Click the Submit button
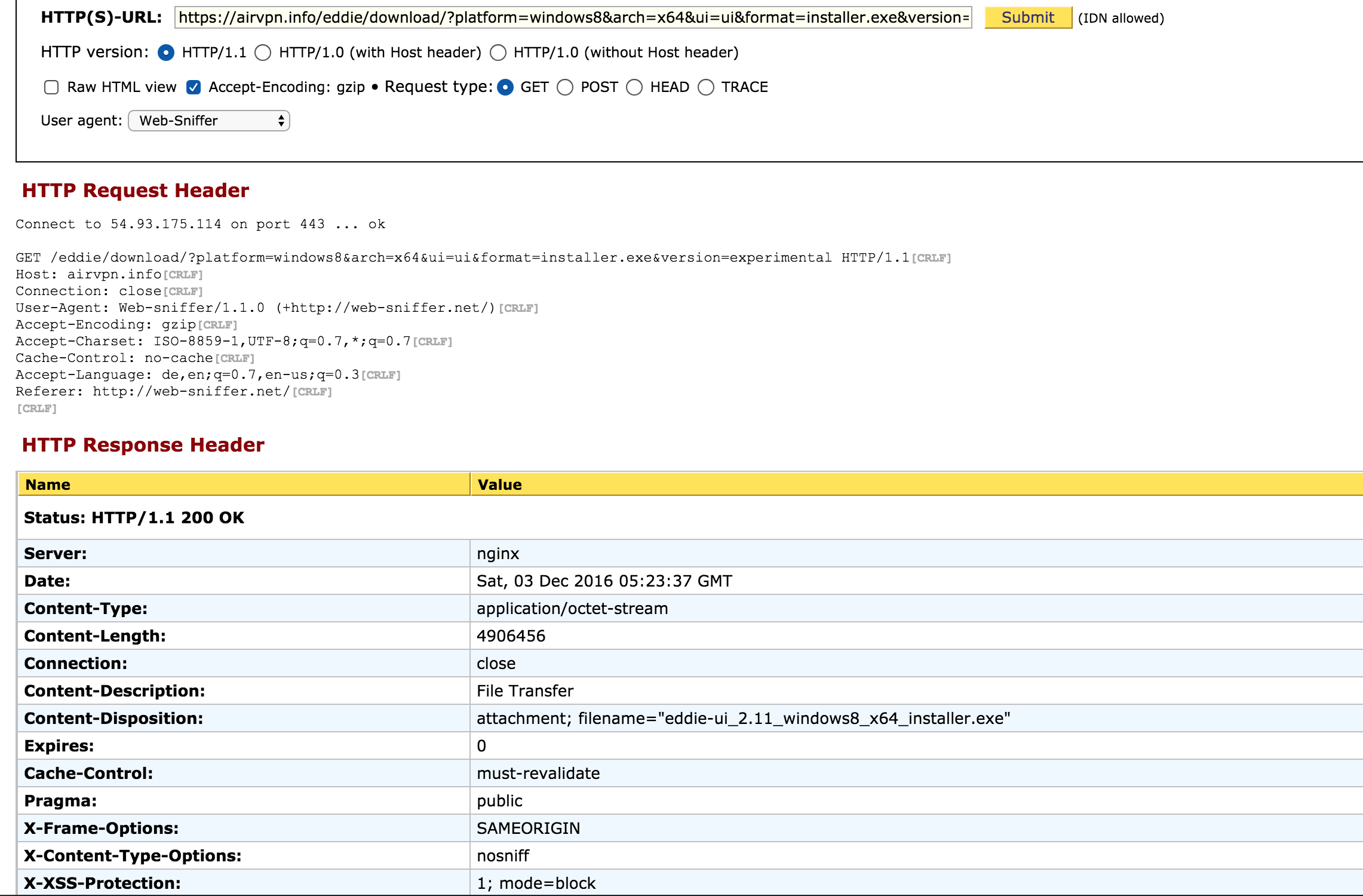1363x896 pixels. point(1028,18)
